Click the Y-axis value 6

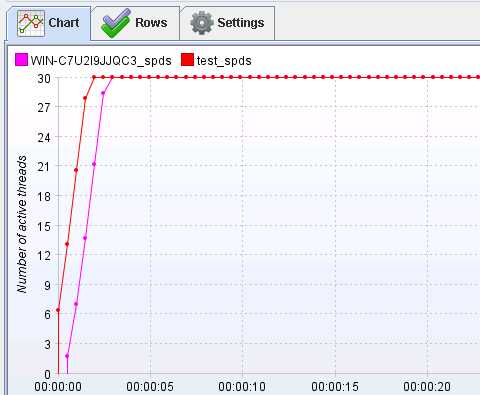48,315
